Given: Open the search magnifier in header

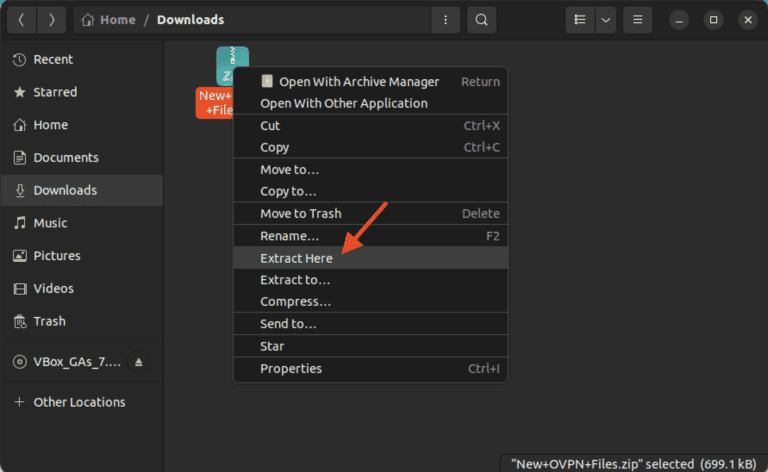Looking at the screenshot, I should point(482,20).
